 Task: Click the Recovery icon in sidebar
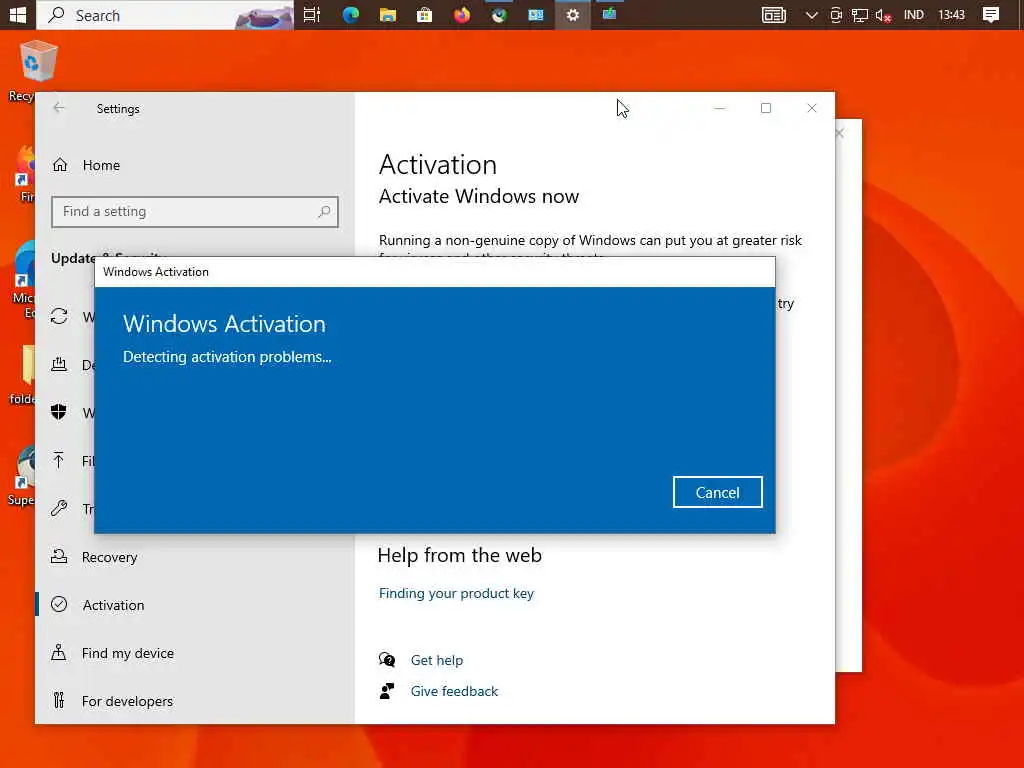pyautogui.click(x=59, y=556)
